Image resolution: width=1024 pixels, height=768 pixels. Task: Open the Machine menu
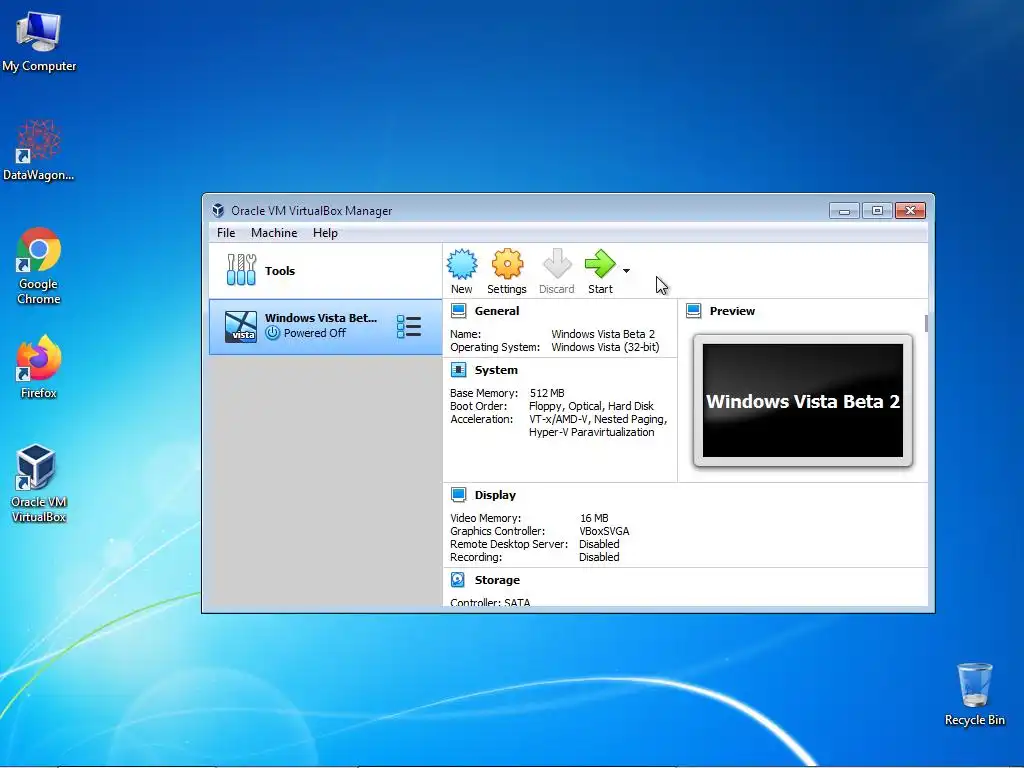pos(274,233)
